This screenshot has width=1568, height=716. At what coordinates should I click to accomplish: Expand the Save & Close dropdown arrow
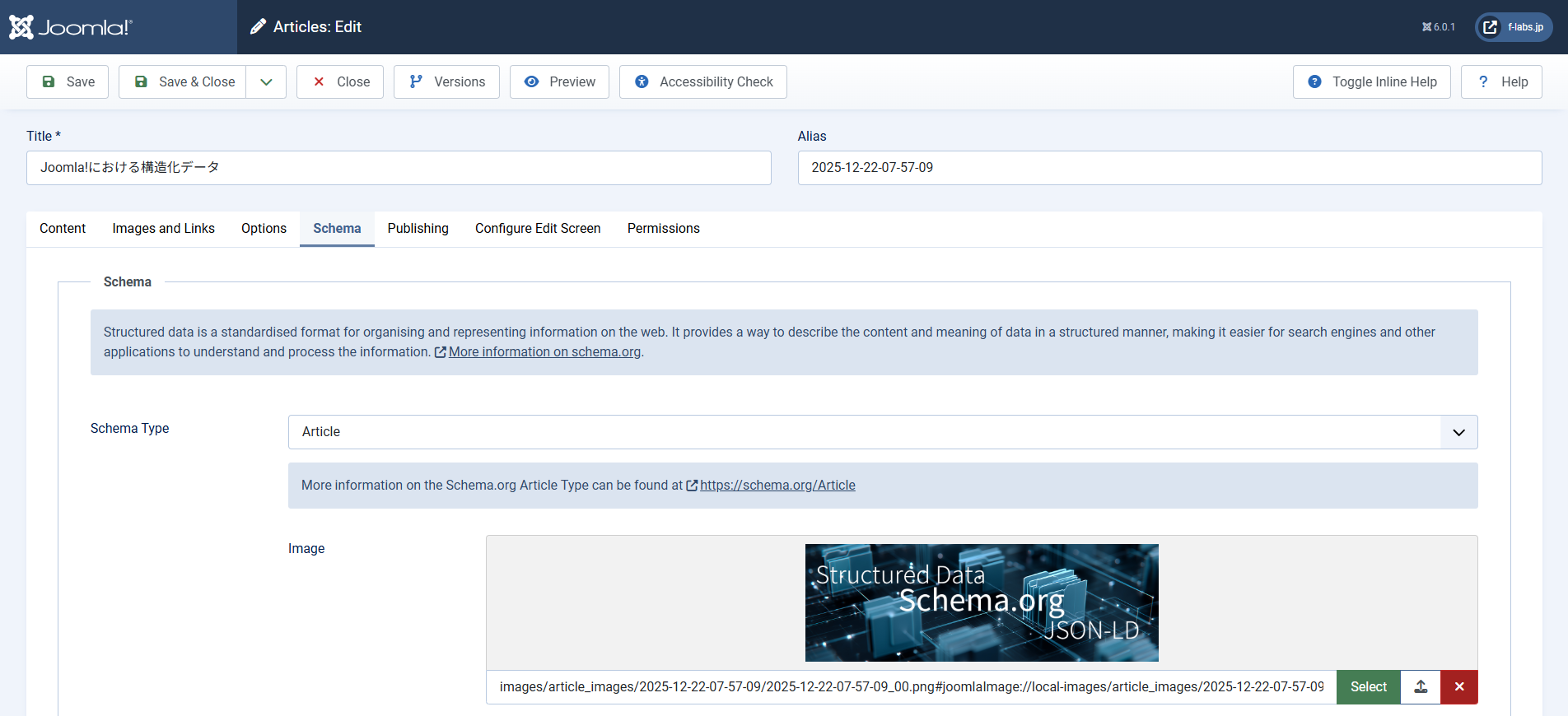point(266,81)
